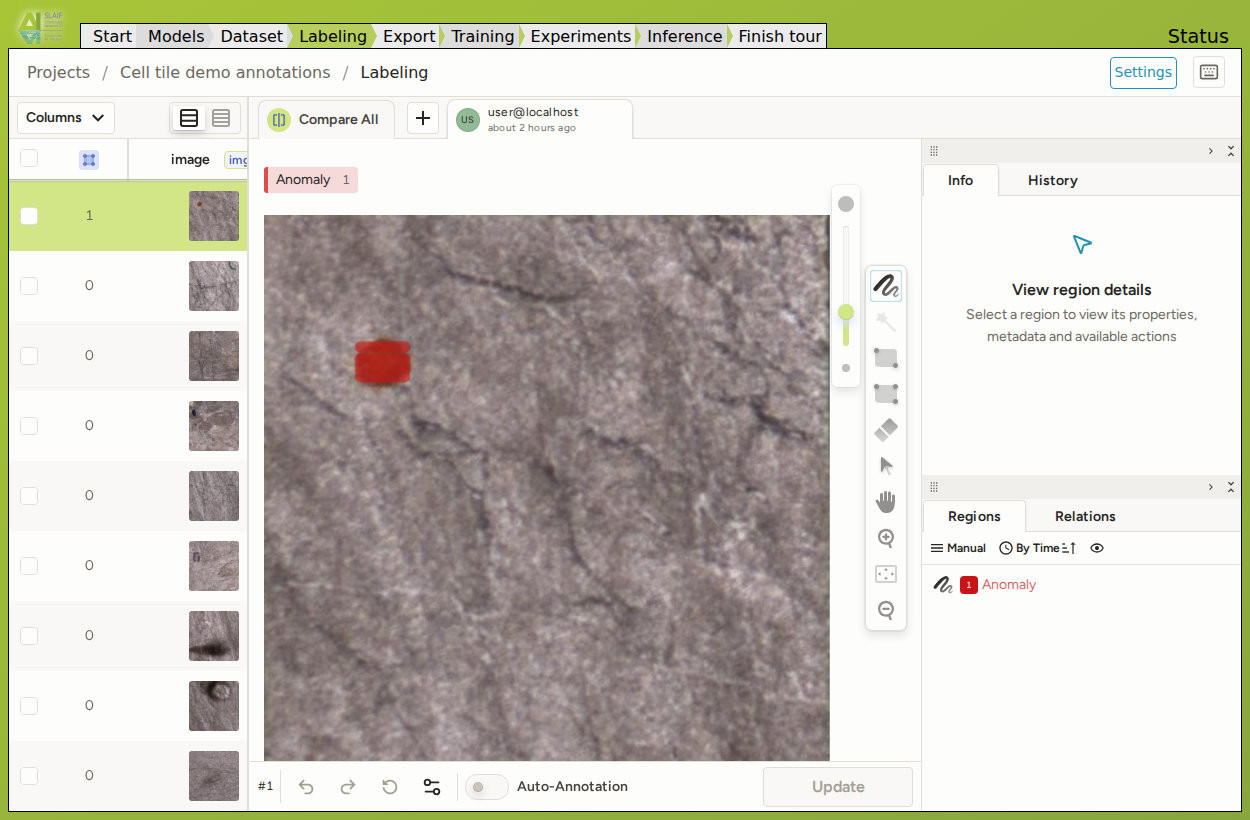Switch to the compact grid view layout

(x=221, y=118)
